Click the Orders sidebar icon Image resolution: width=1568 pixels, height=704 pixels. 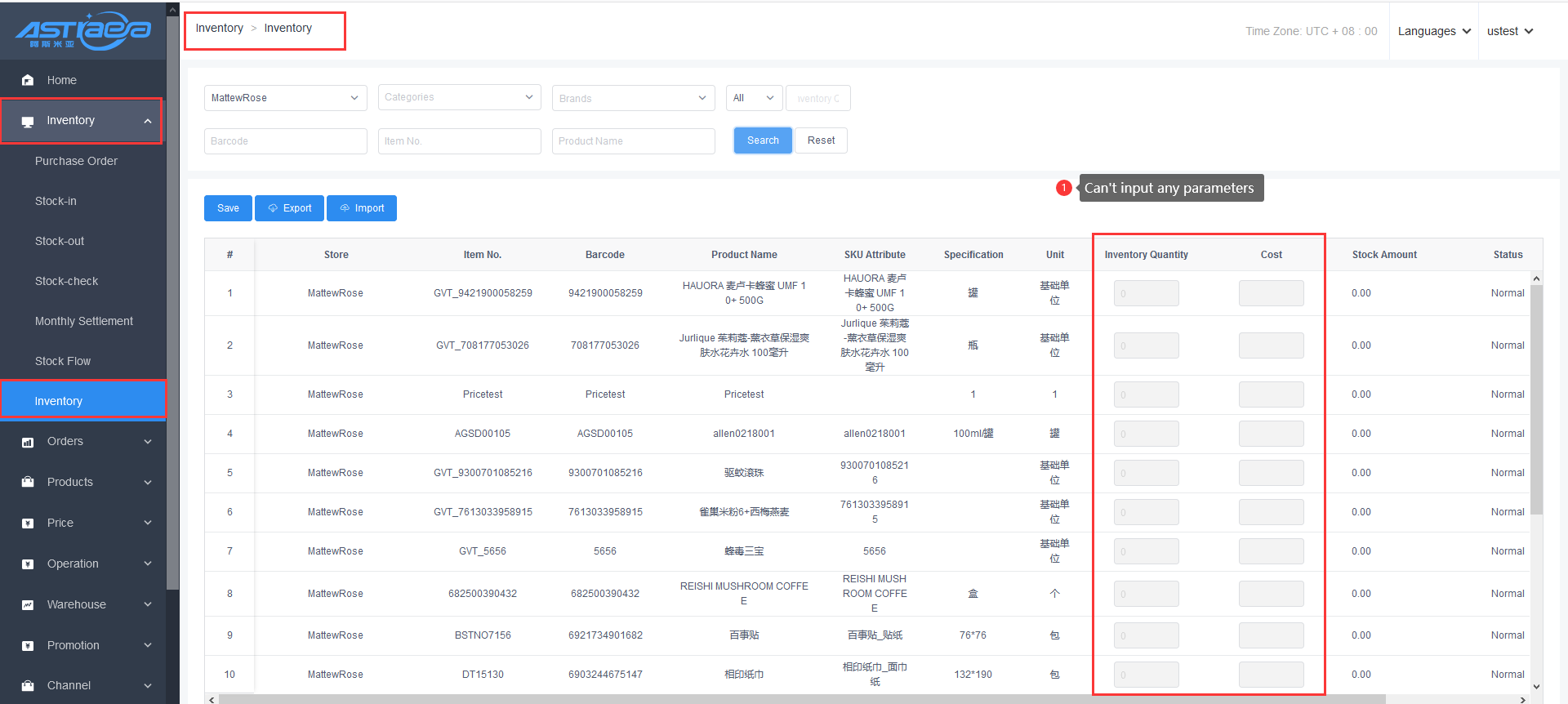pyautogui.click(x=28, y=442)
